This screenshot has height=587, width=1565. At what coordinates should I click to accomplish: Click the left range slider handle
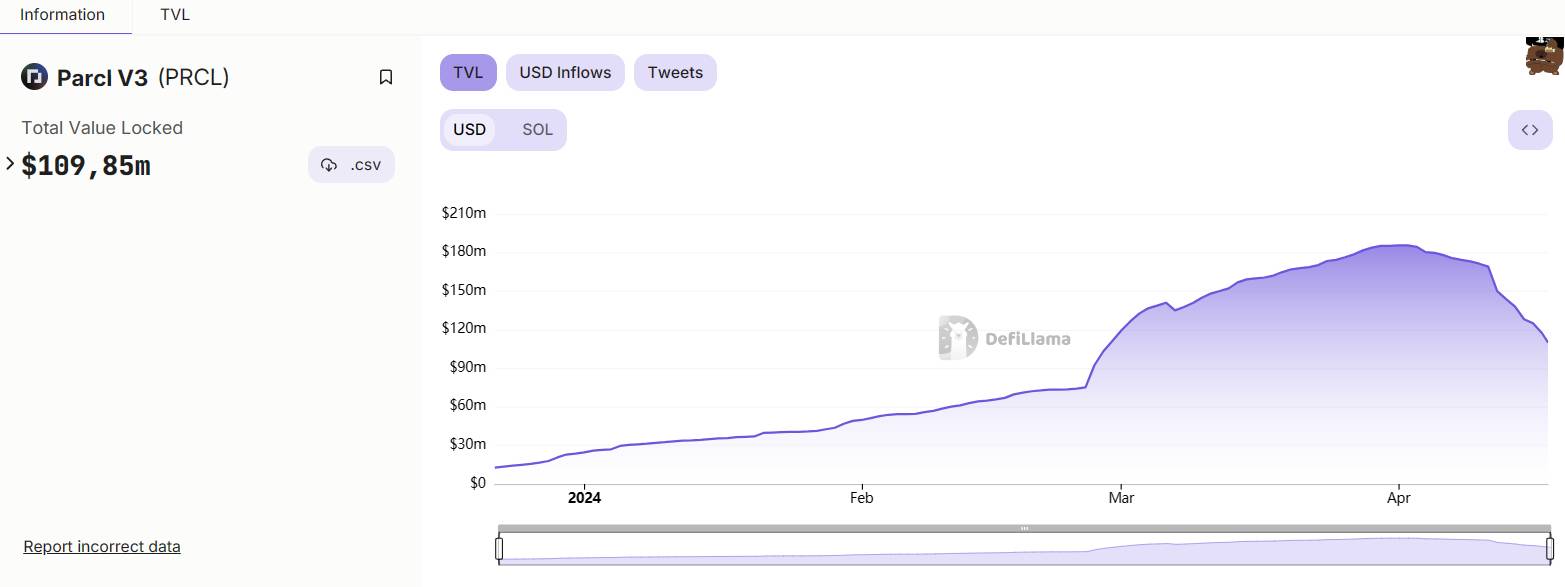click(499, 548)
